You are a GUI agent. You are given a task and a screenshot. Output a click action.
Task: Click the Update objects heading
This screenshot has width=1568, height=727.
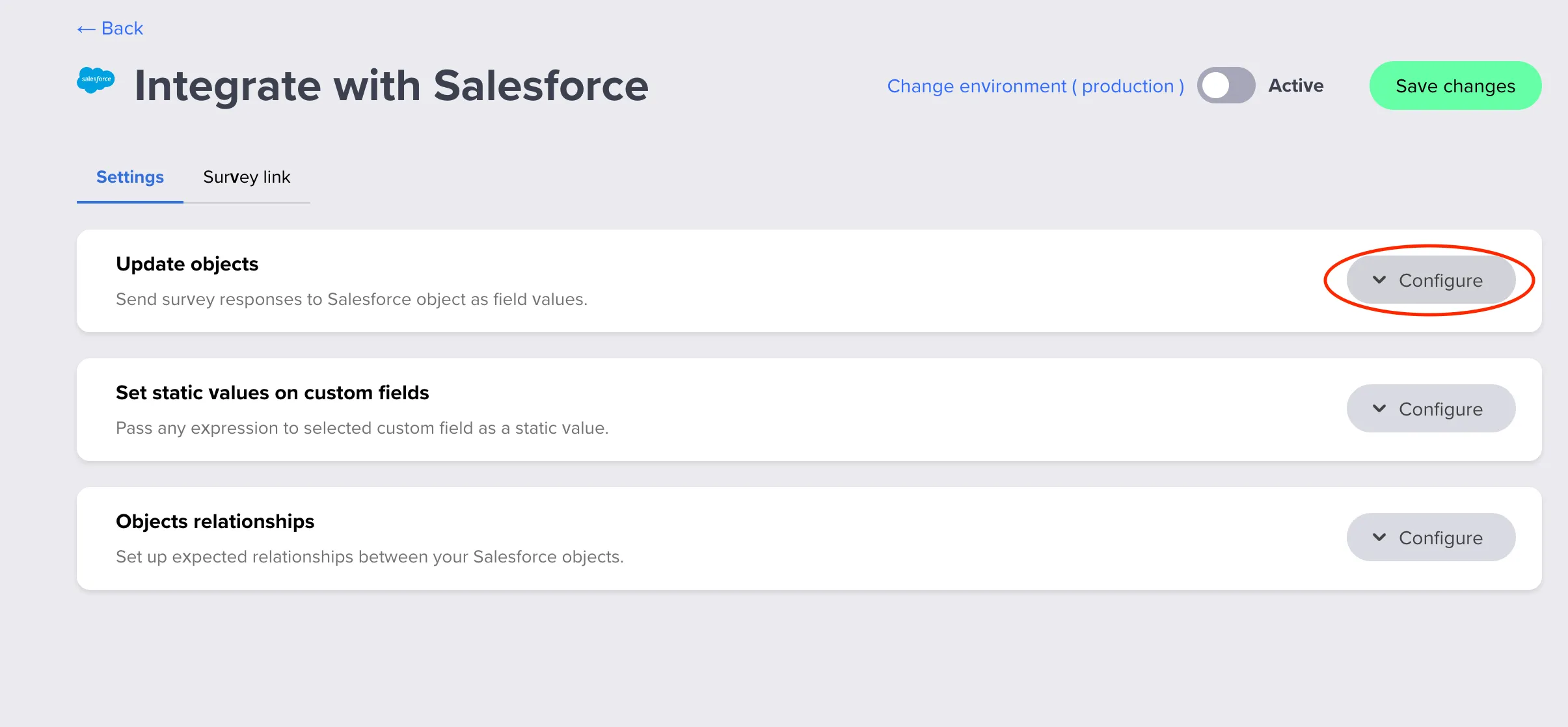187,264
